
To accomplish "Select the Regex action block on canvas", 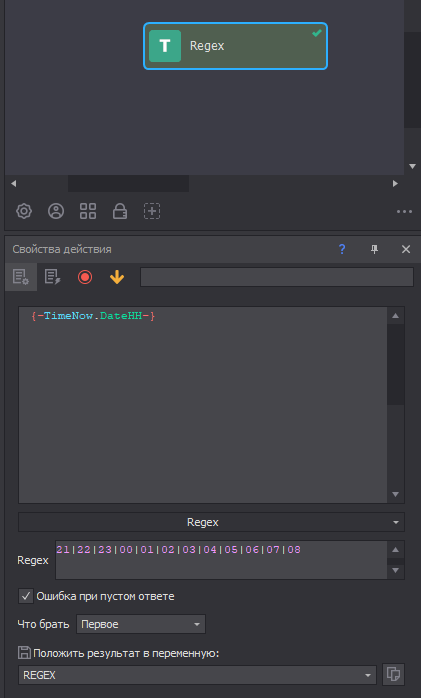I will pyautogui.click(x=235, y=46).
